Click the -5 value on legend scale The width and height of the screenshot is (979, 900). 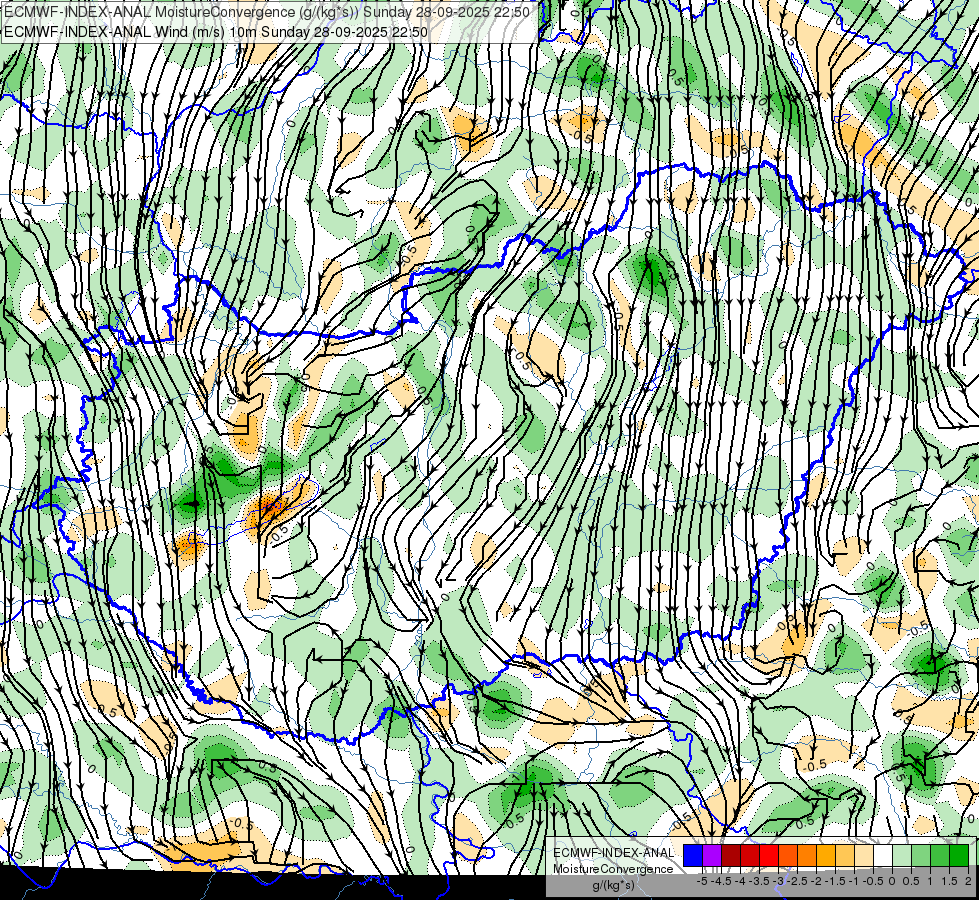tap(702, 881)
